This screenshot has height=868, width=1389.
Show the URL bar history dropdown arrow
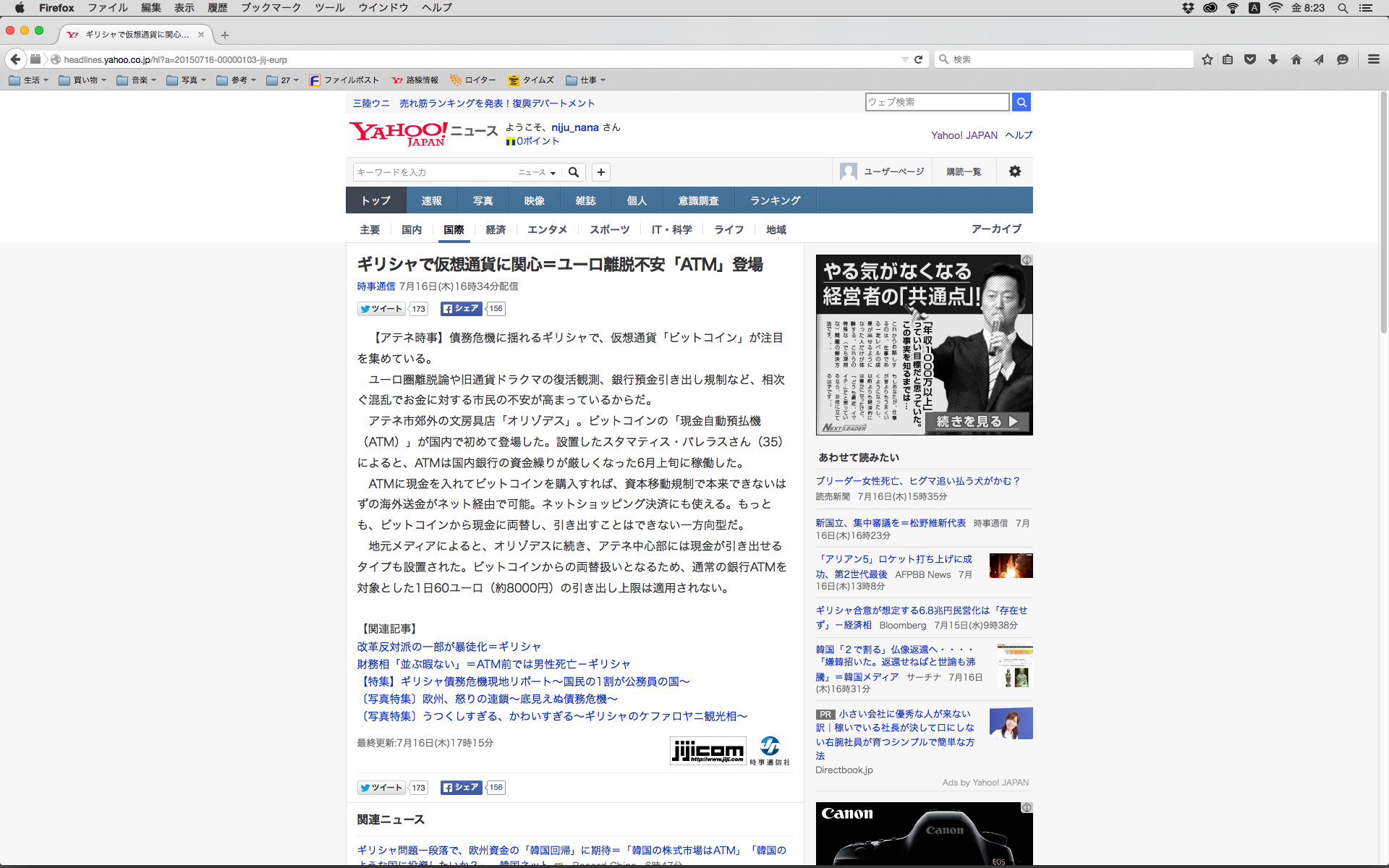tap(904, 59)
